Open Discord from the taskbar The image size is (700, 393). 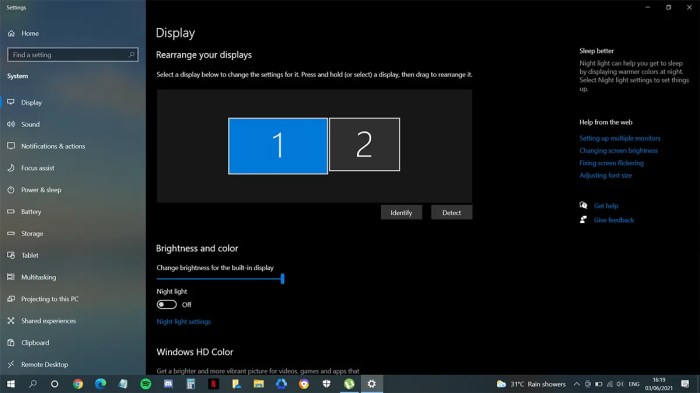tap(168, 384)
